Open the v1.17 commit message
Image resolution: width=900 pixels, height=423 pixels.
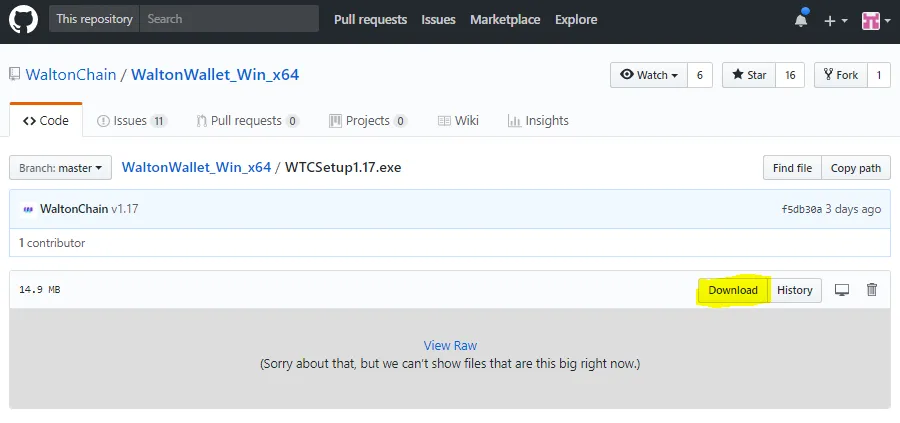[x=125, y=208]
